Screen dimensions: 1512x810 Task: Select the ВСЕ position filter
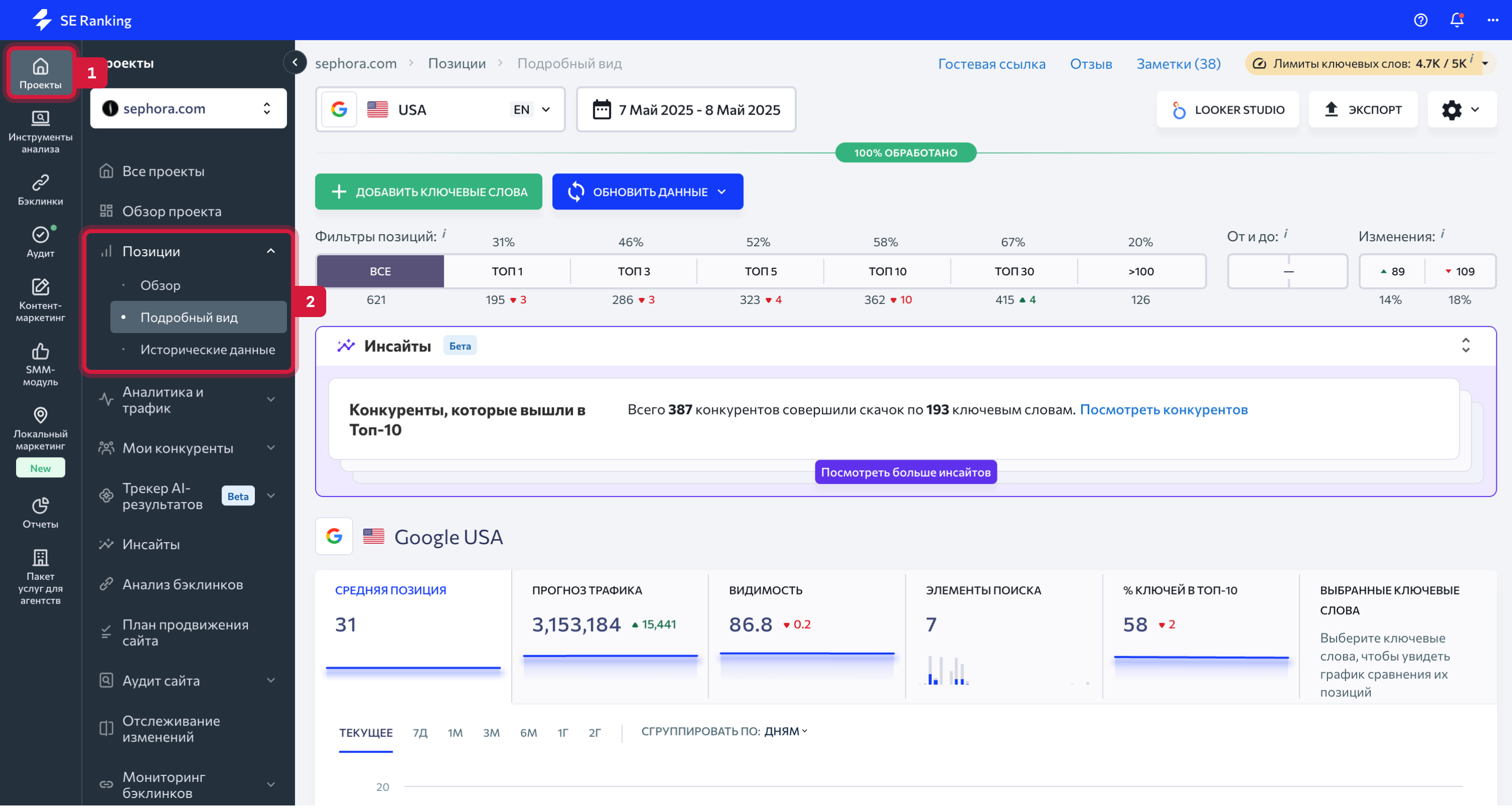[380, 272]
